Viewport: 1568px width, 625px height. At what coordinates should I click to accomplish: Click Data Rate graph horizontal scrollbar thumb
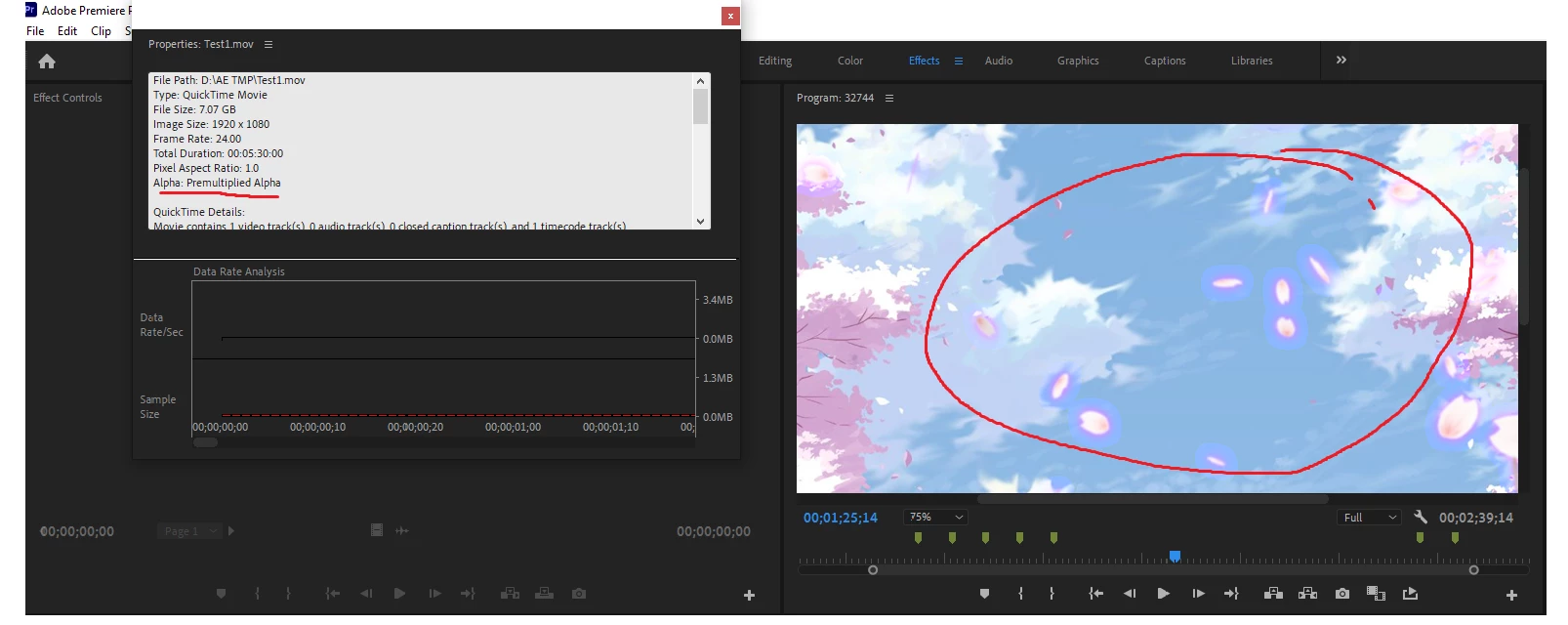tap(205, 442)
